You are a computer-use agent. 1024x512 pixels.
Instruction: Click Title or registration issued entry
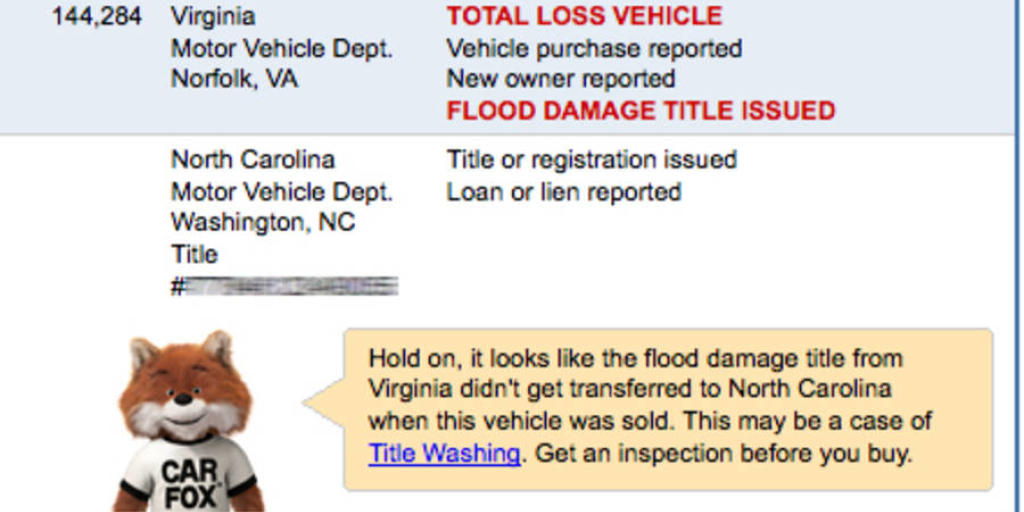click(x=592, y=159)
